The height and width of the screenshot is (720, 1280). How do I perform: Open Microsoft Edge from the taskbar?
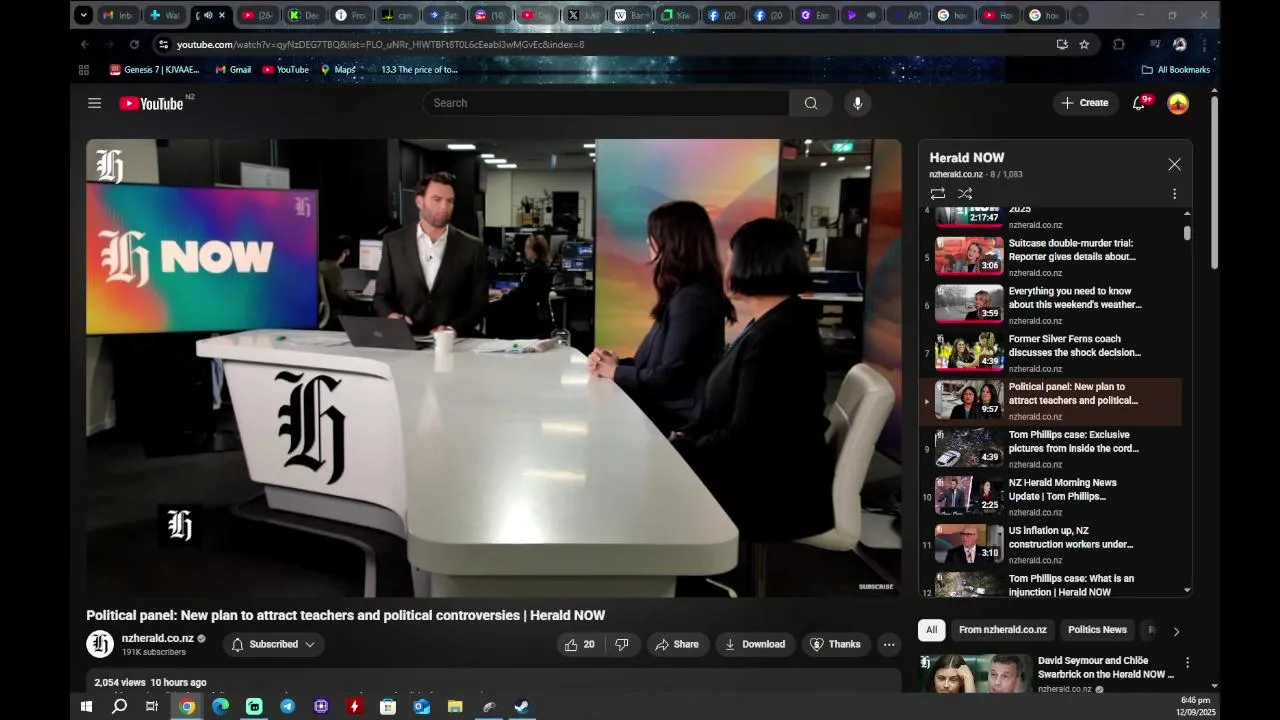point(220,706)
